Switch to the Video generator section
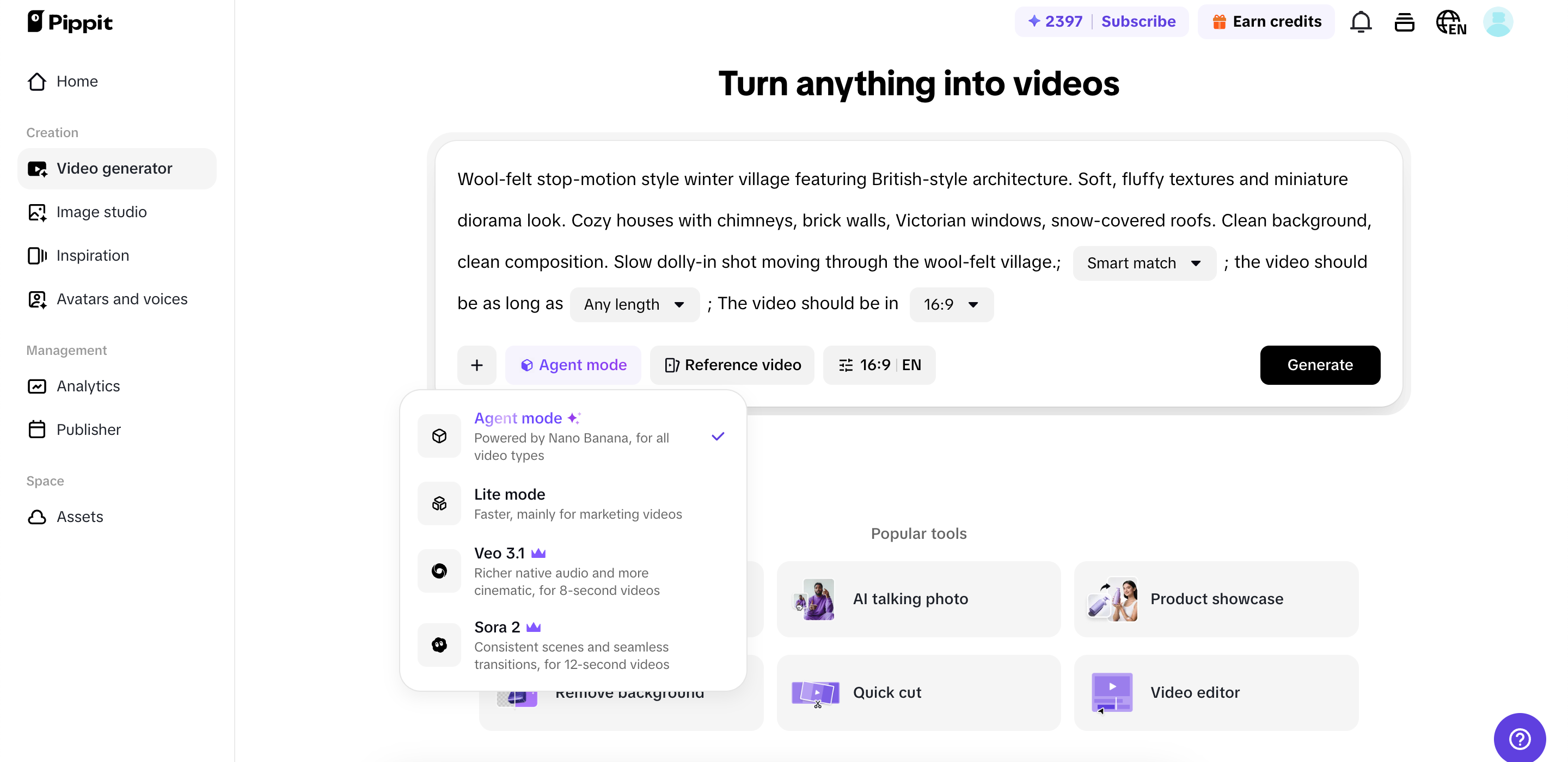1568x762 pixels. [114, 168]
